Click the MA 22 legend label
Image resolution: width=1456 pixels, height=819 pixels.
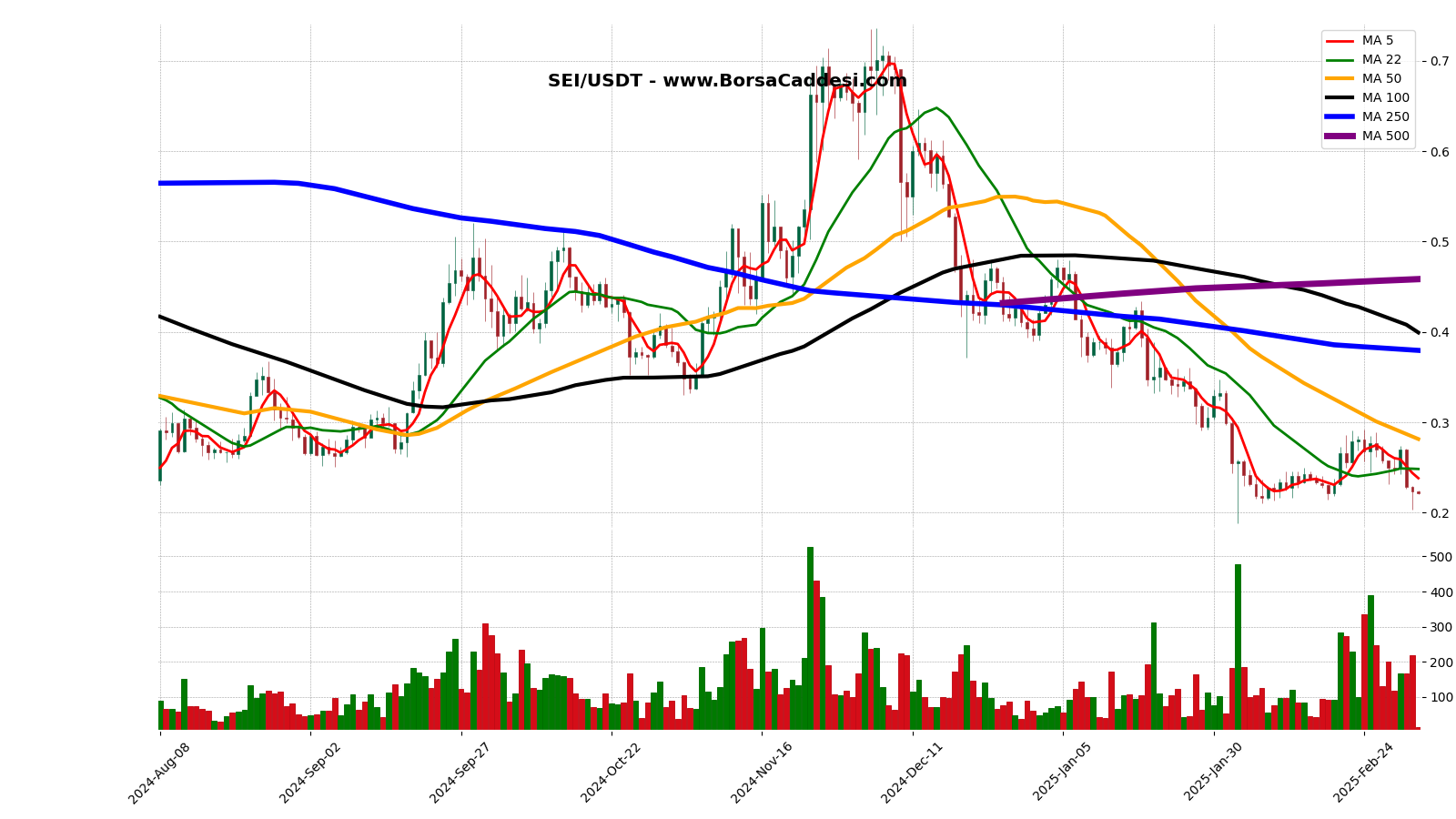pos(1381,60)
